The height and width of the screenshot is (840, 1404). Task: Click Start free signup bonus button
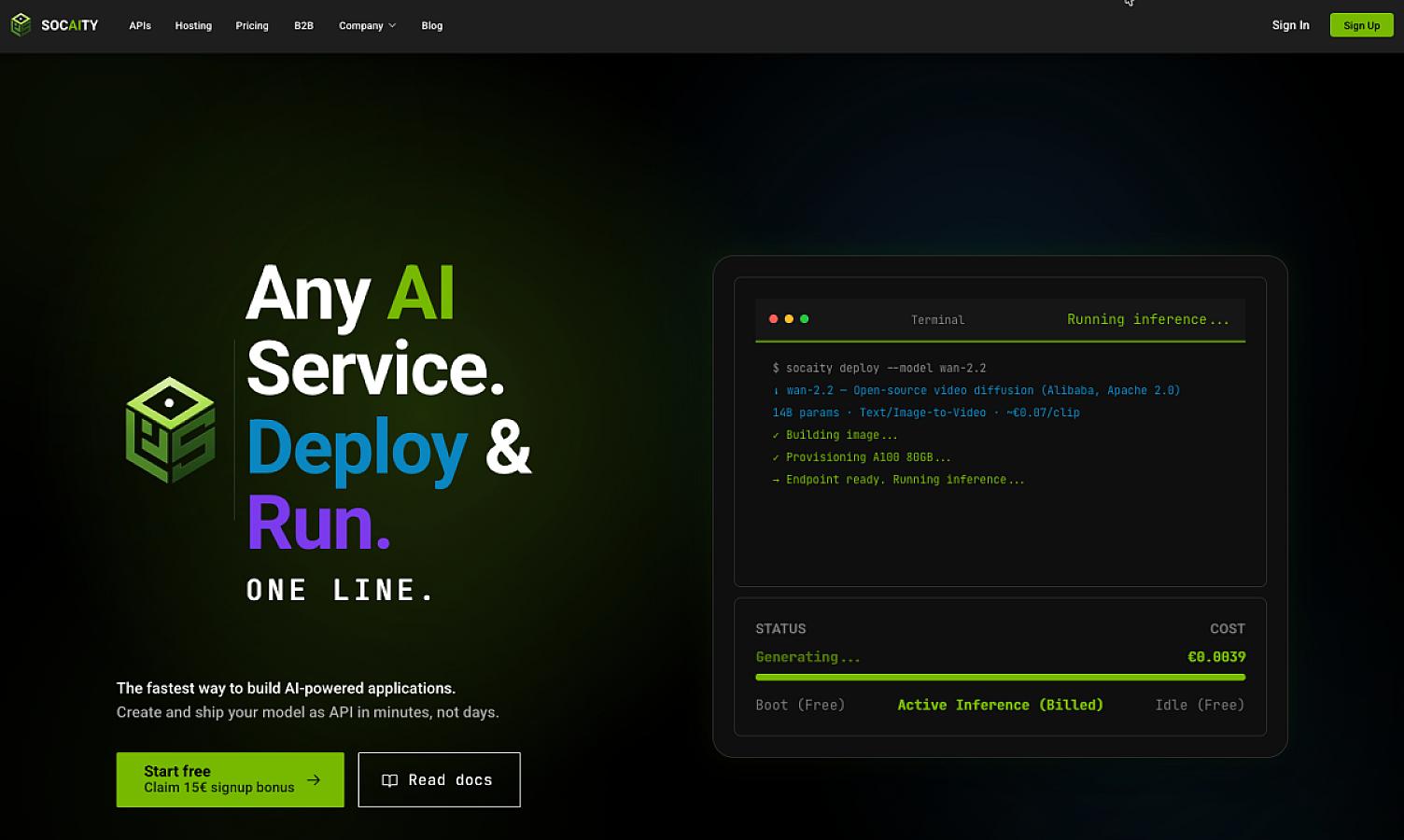click(x=231, y=779)
